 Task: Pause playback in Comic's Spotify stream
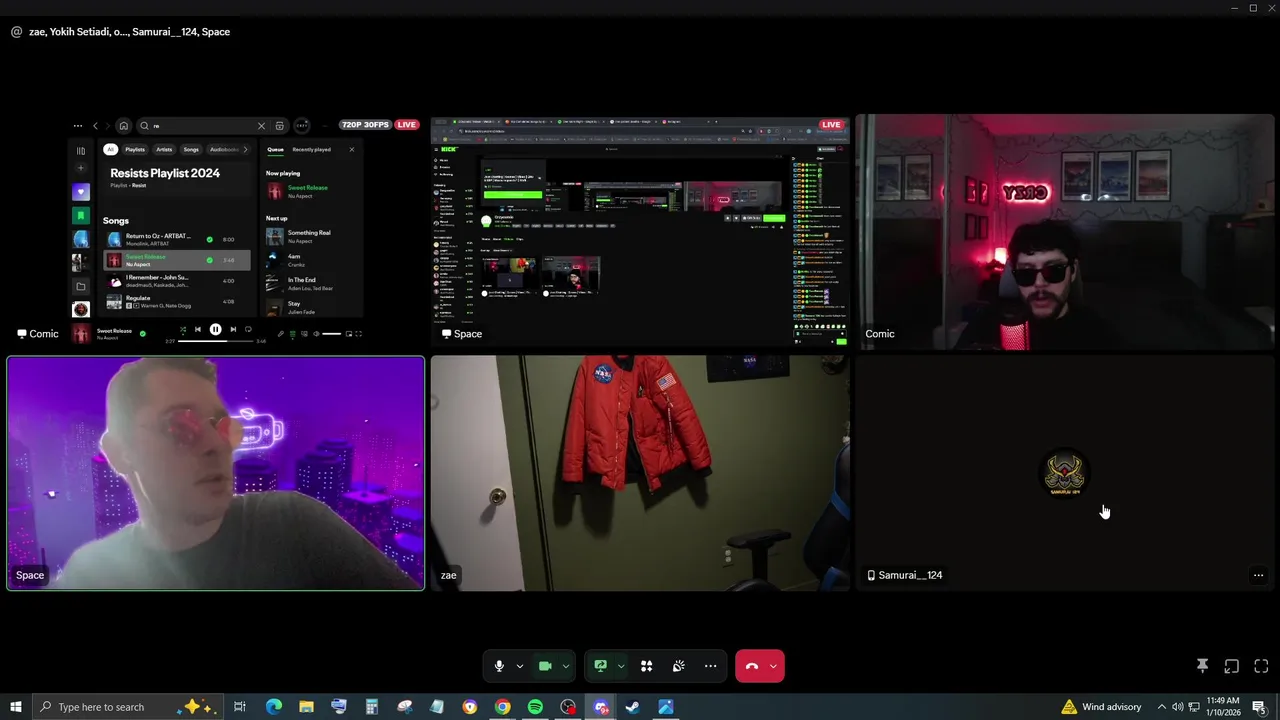pos(215,329)
